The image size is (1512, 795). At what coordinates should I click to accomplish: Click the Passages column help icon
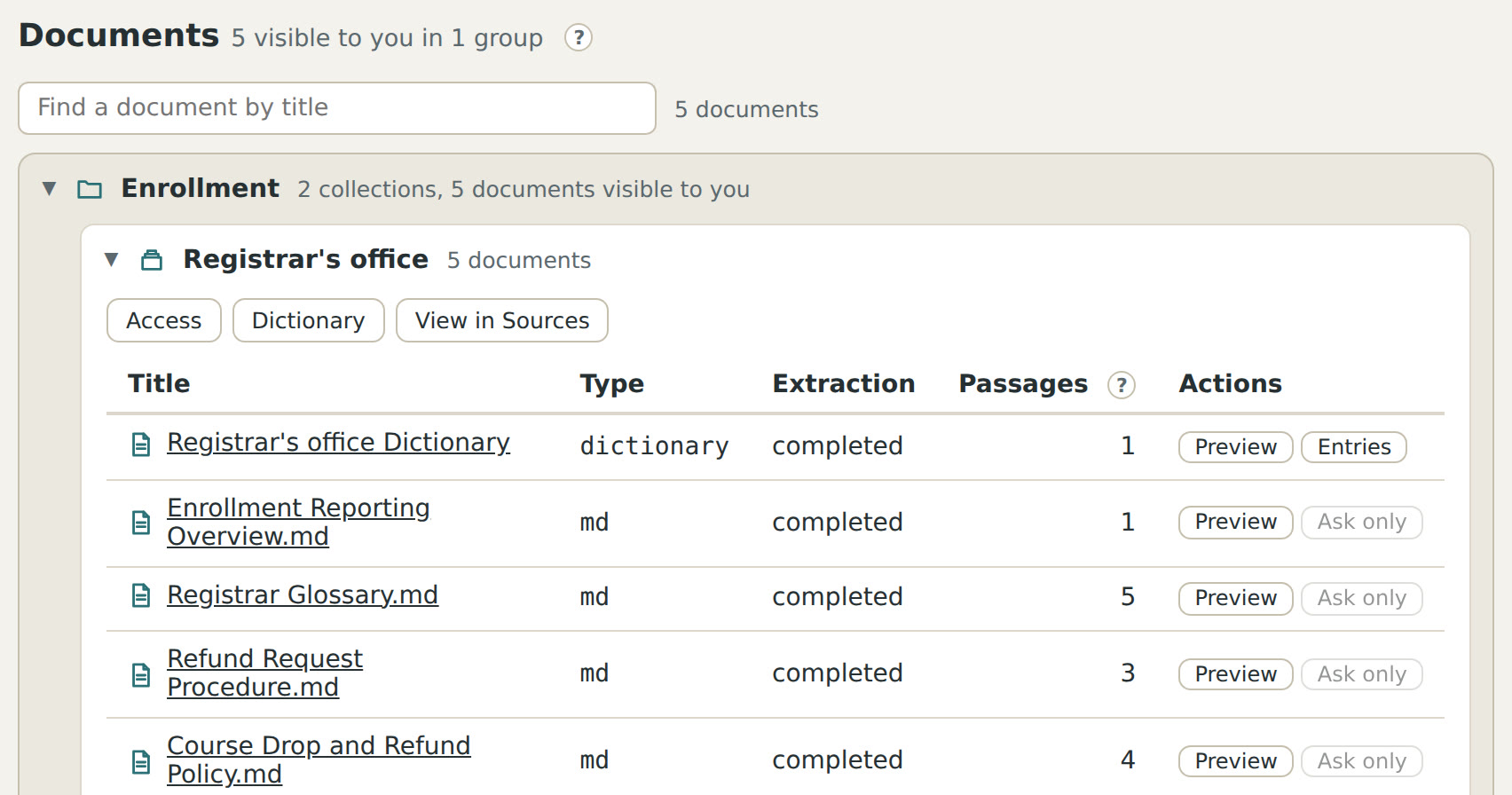tap(1122, 385)
